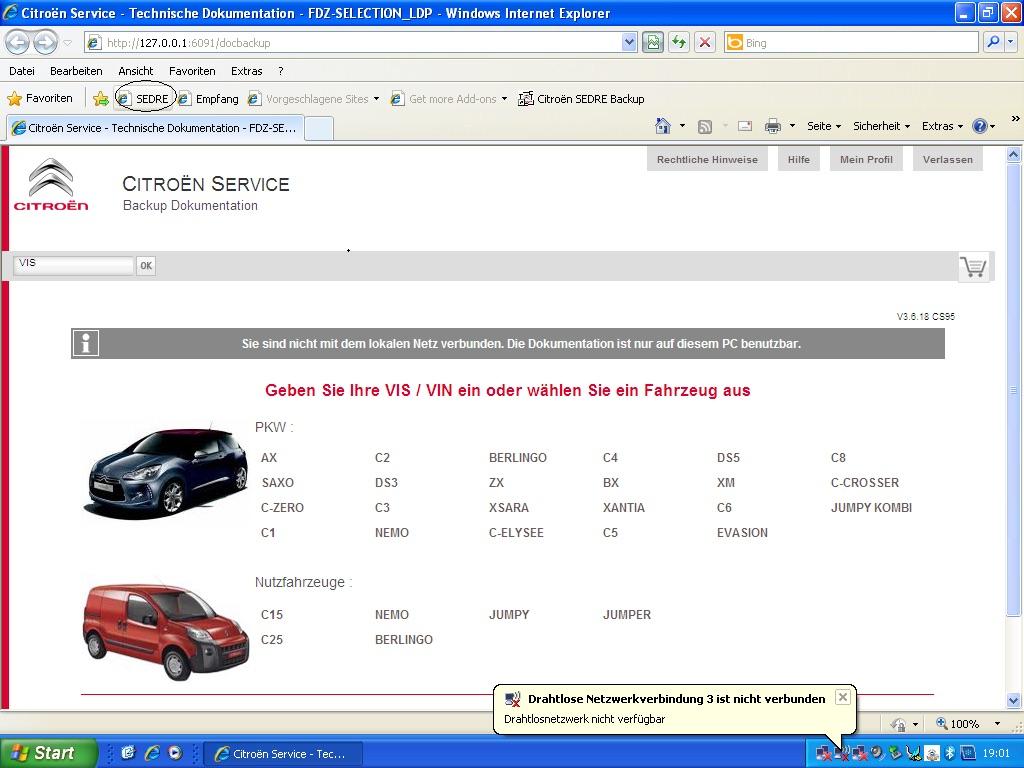Expand the address bar URL dropdown
Image resolution: width=1024 pixels, height=768 pixels.
point(629,43)
